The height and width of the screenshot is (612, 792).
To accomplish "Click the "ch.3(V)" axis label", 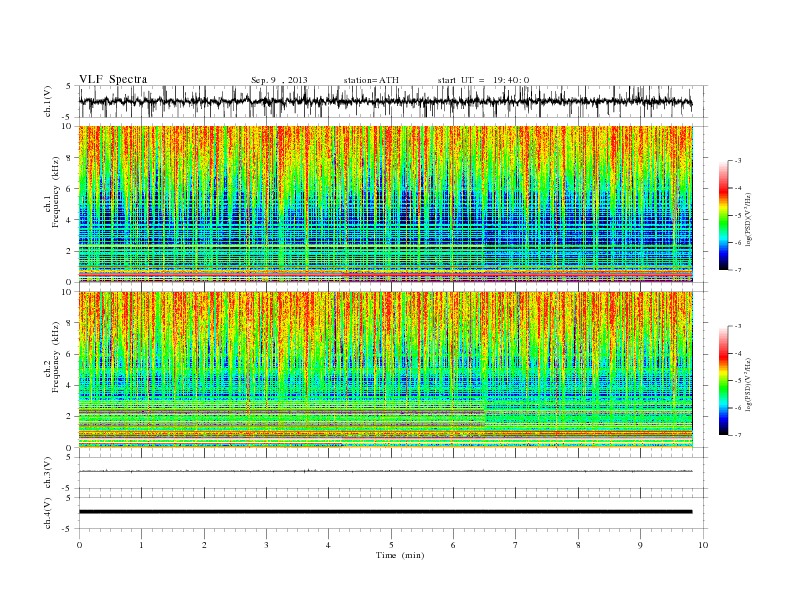I will pyautogui.click(x=48, y=473).
